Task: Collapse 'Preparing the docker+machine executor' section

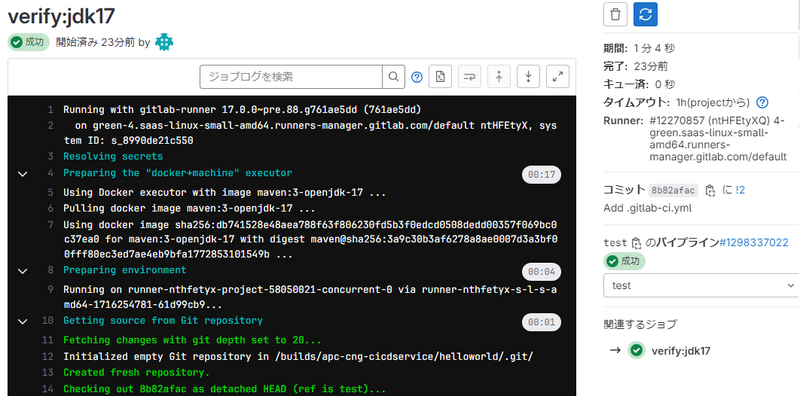Action: click(x=22, y=174)
